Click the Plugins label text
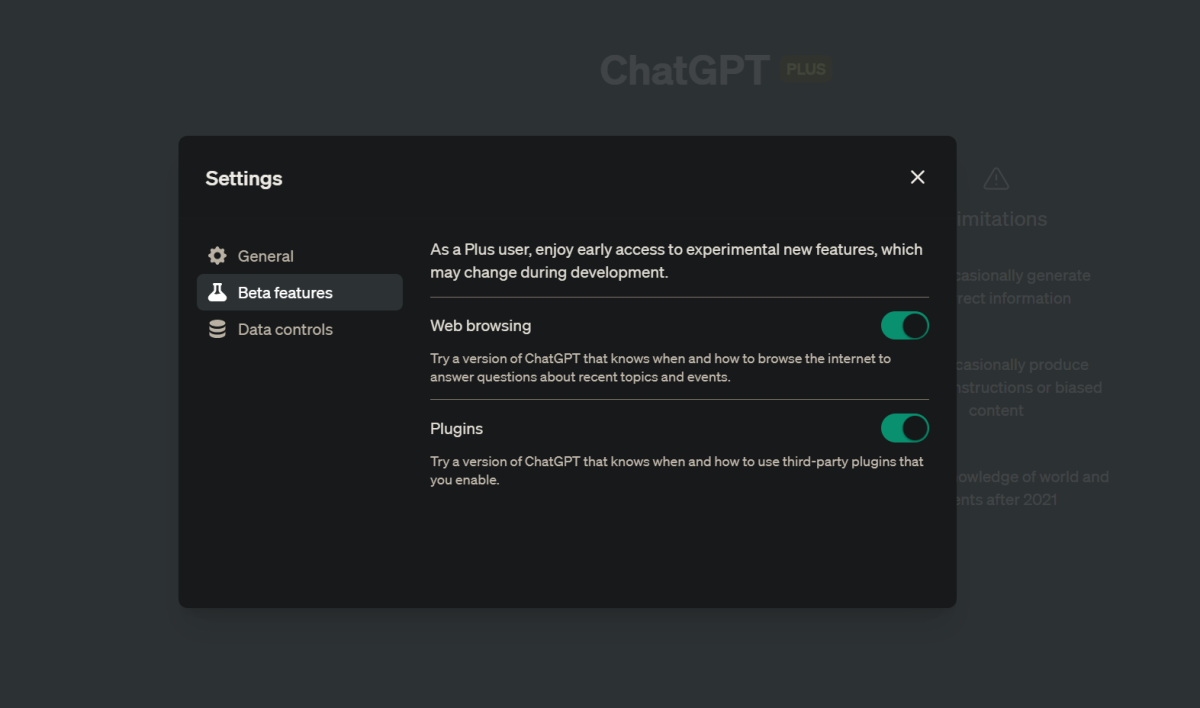 (x=456, y=429)
